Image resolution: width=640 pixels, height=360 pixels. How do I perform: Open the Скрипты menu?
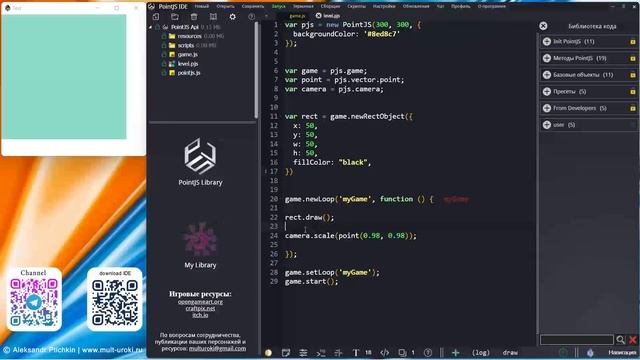pyautogui.click(x=356, y=6)
